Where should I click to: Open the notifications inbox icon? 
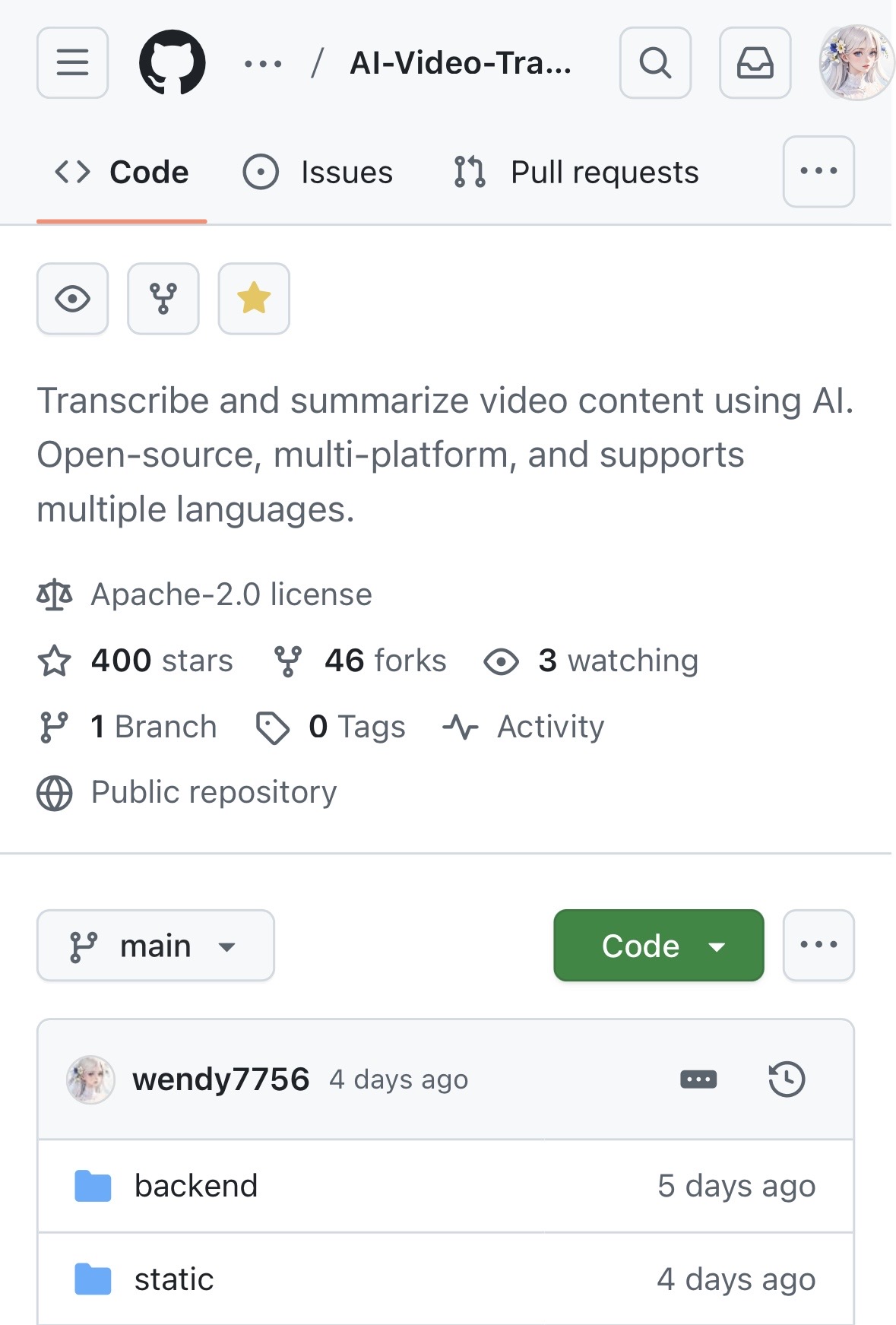755,63
